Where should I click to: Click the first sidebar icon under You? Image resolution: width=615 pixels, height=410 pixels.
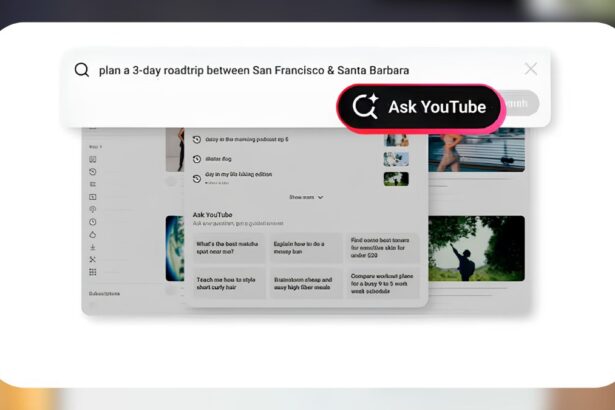tap(93, 159)
